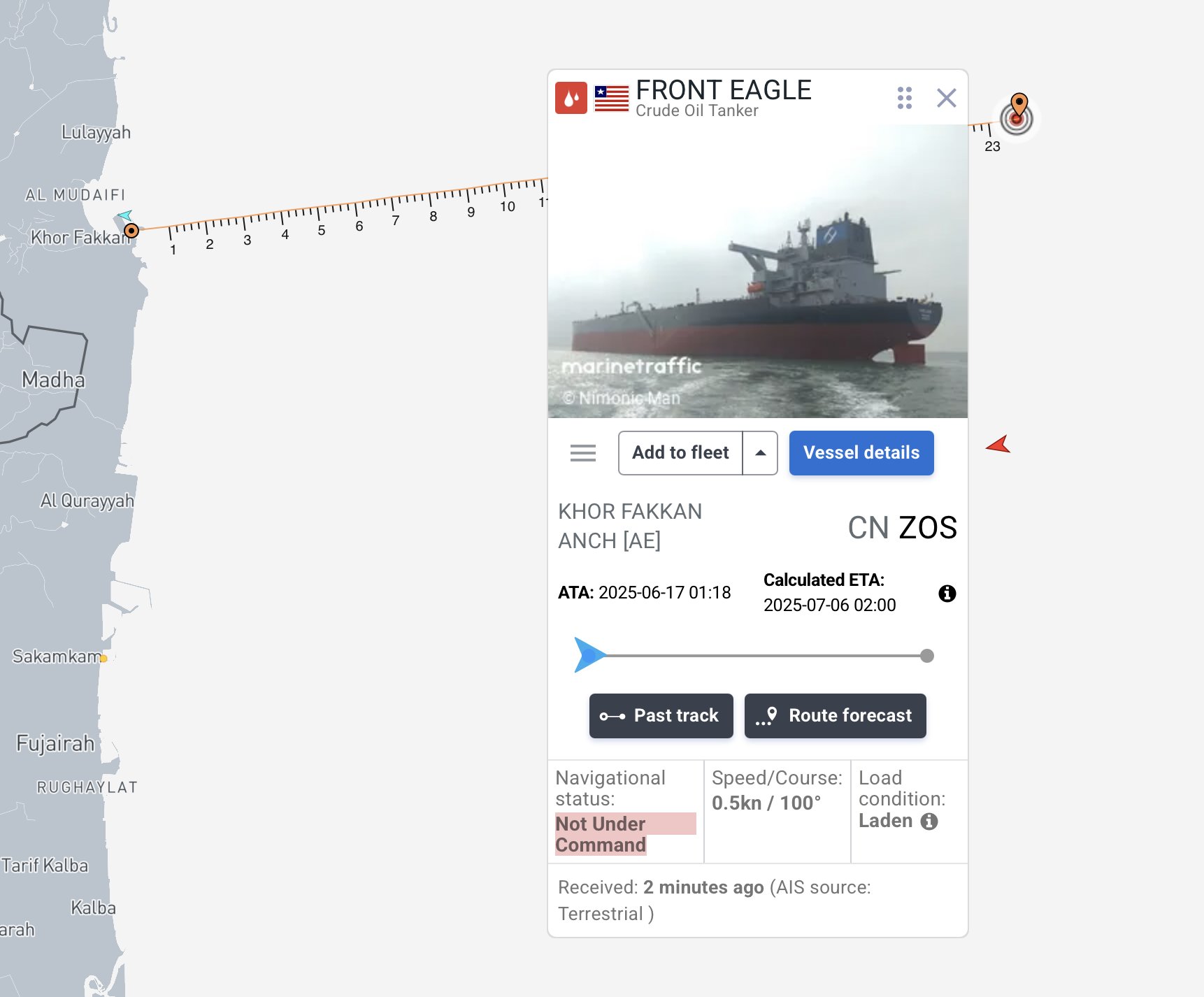Click the Liberia flag icon
The image size is (1204, 997).
(x=612, y=99)
